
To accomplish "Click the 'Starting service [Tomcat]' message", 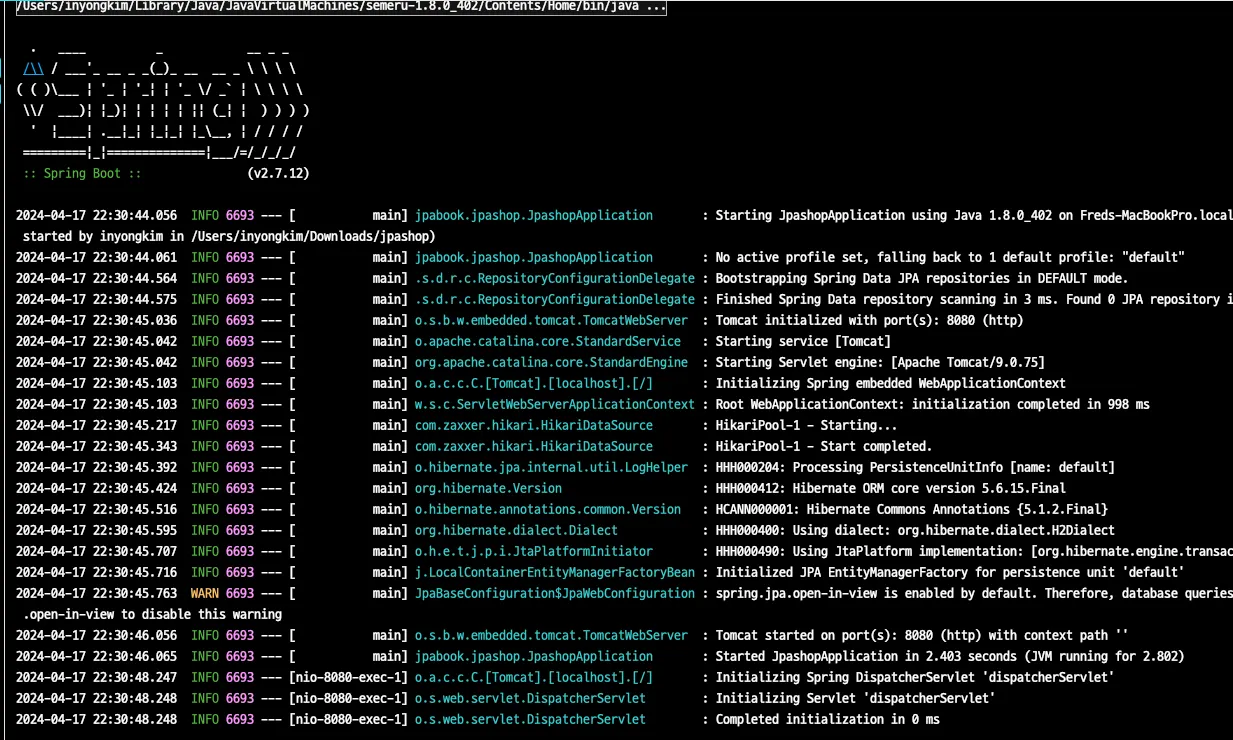I will coord(804,341).
